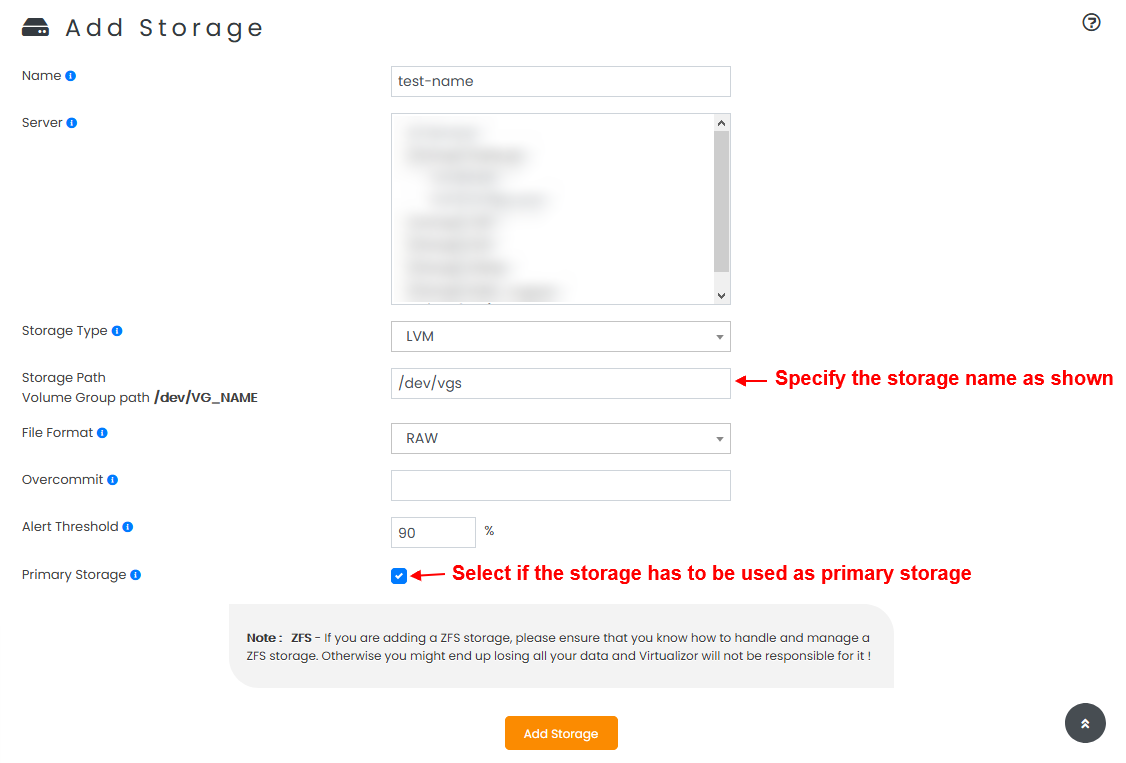Click the info icon beside Storage Type

point(117,329)
